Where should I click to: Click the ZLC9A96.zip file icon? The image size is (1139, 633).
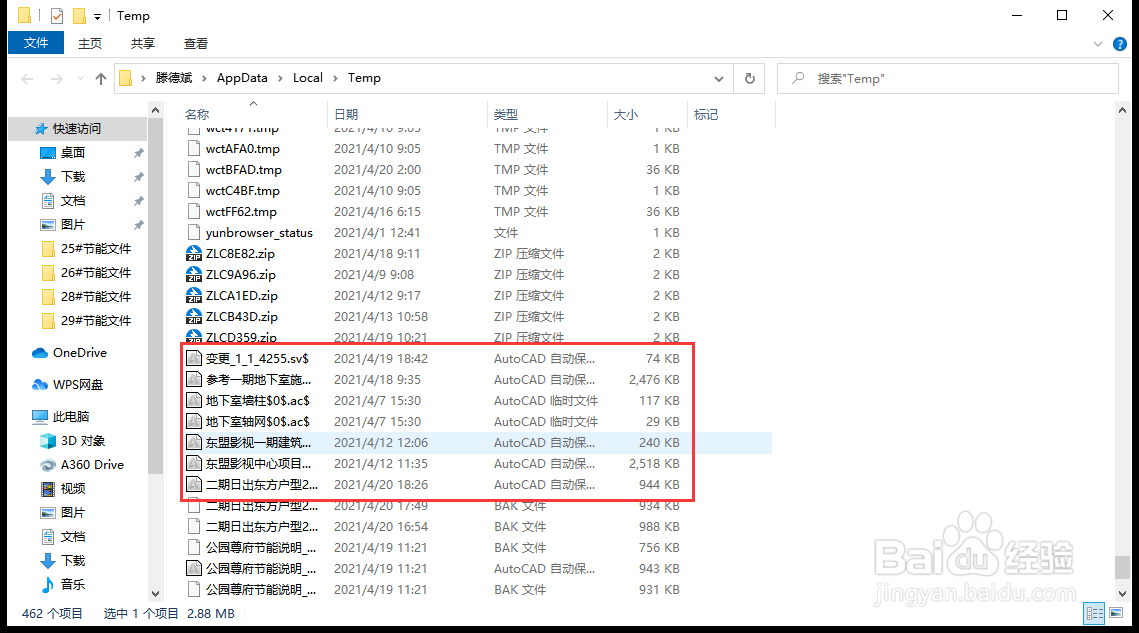click(194, 275)
